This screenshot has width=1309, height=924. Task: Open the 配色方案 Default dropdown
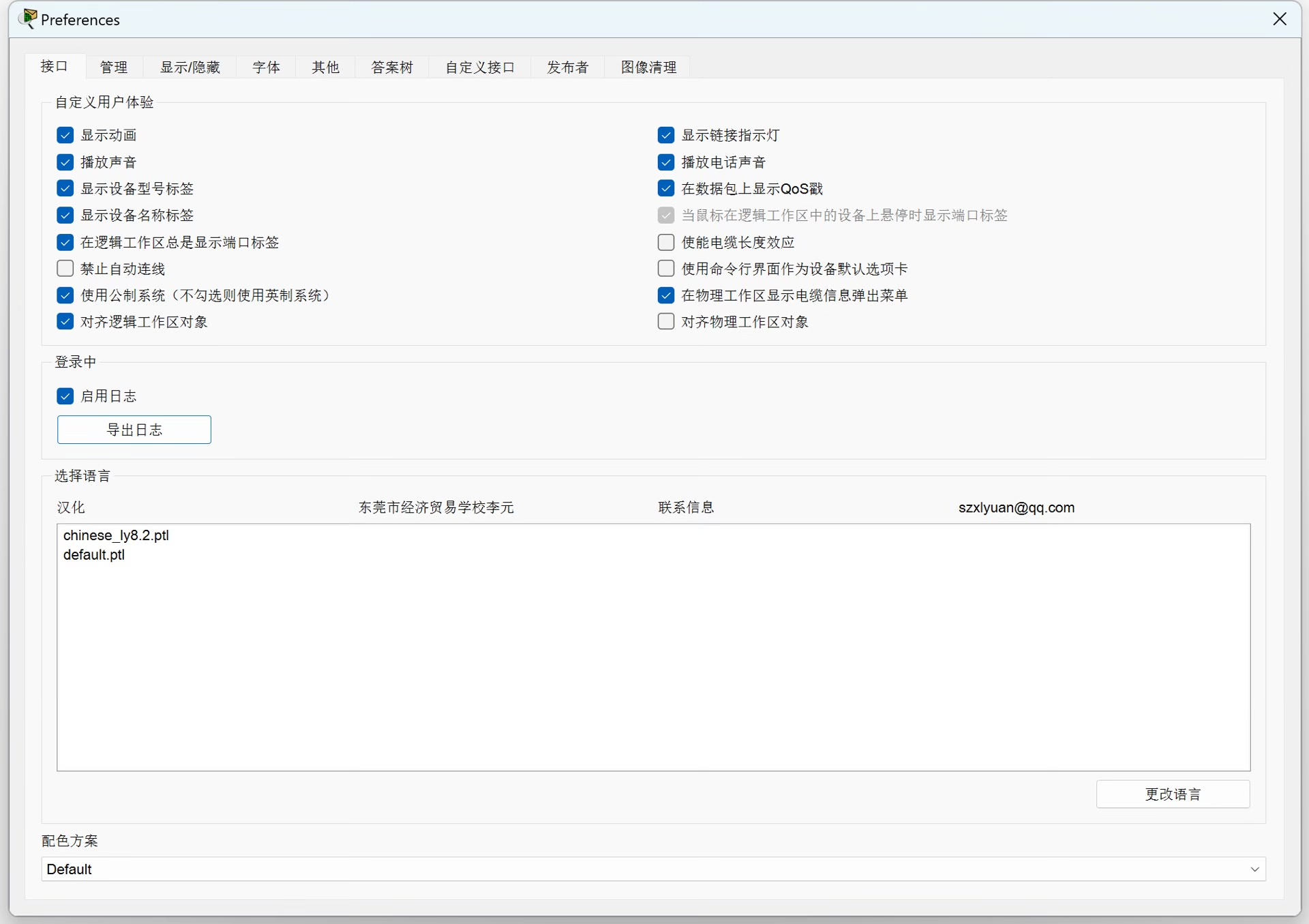(x=652, y=869)
